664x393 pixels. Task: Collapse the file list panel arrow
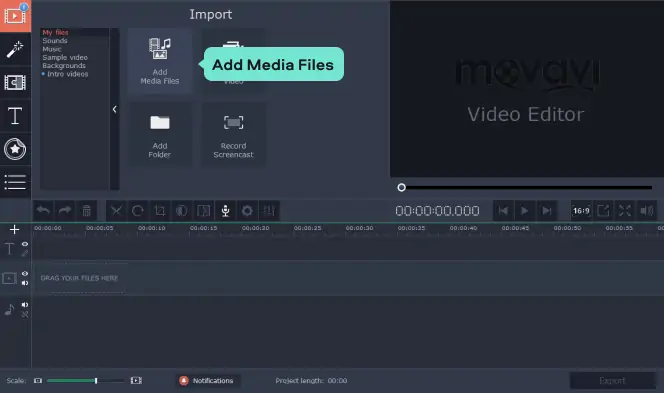[x=114, y=109]
